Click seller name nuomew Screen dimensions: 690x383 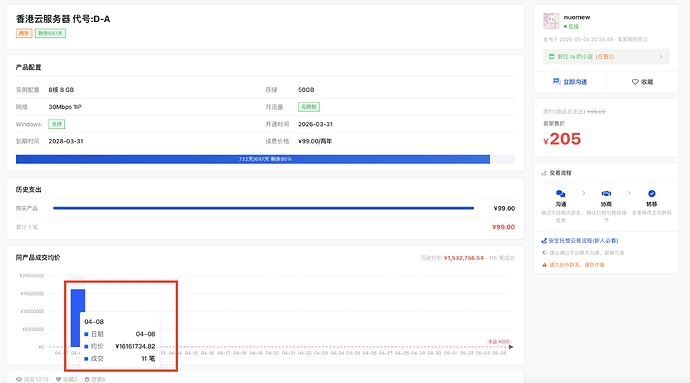pos(576,17)
